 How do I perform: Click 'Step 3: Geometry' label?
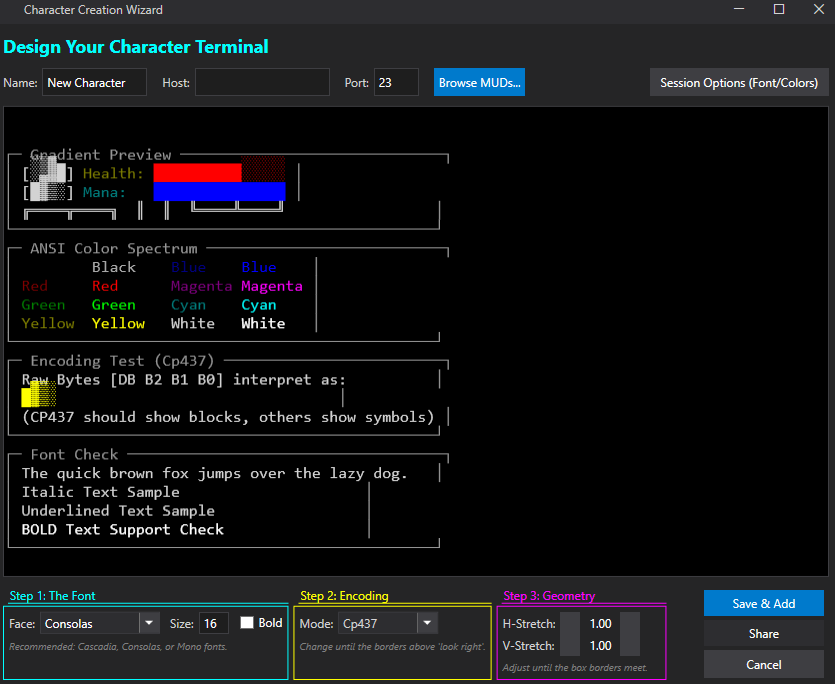coord(549,596)
